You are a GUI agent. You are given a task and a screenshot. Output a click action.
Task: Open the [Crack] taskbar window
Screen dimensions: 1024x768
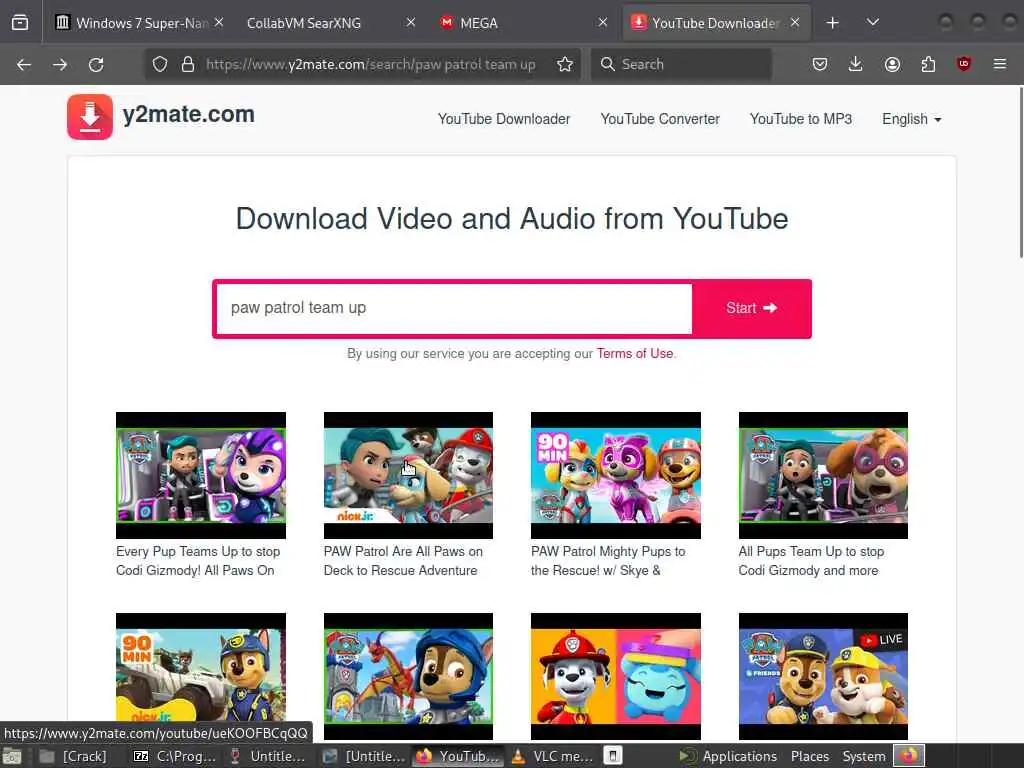[x=73, y=756]
